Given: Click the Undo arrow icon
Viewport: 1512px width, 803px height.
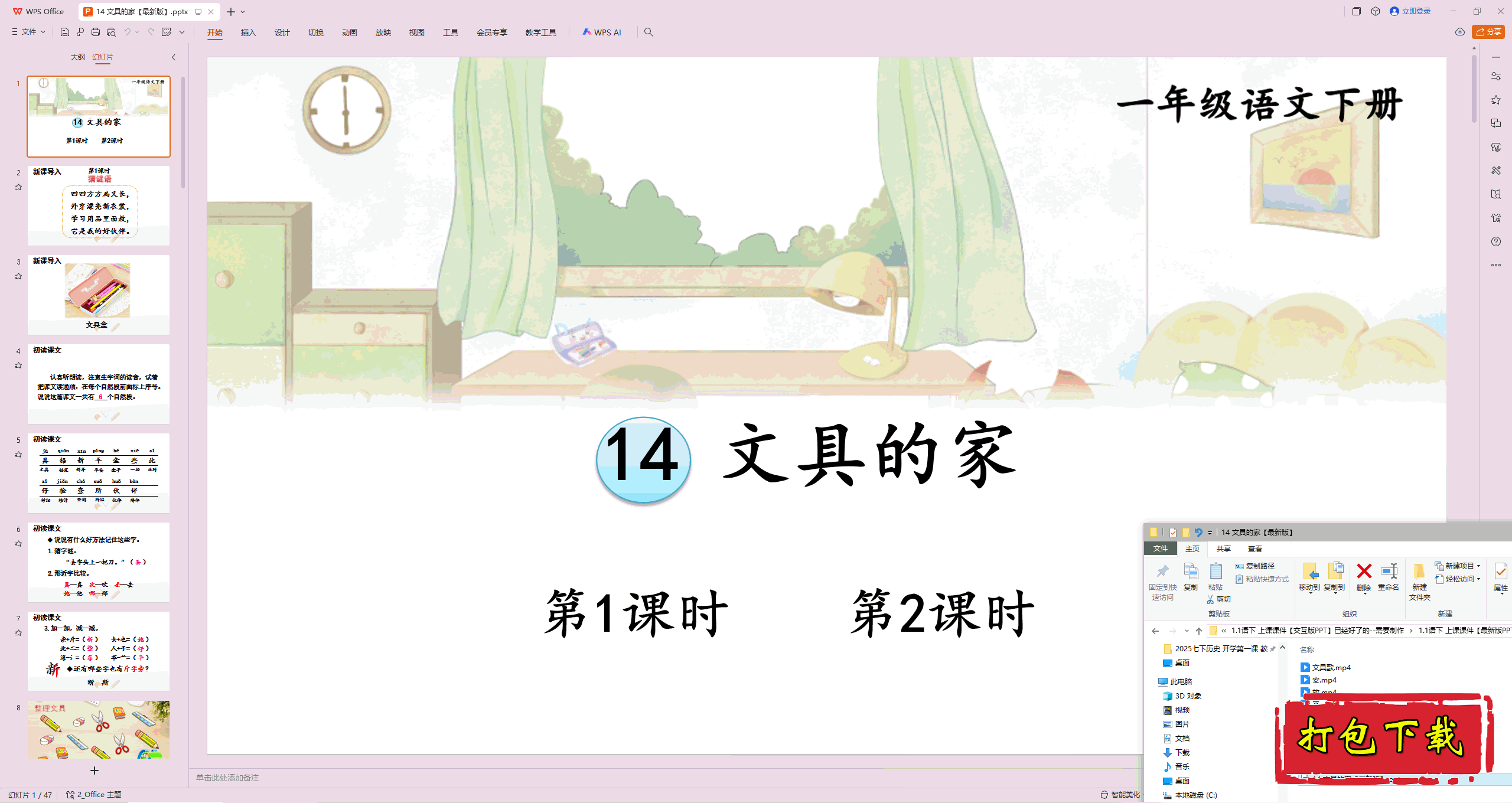Looking at the screenshot, I should tap(127, 32).
